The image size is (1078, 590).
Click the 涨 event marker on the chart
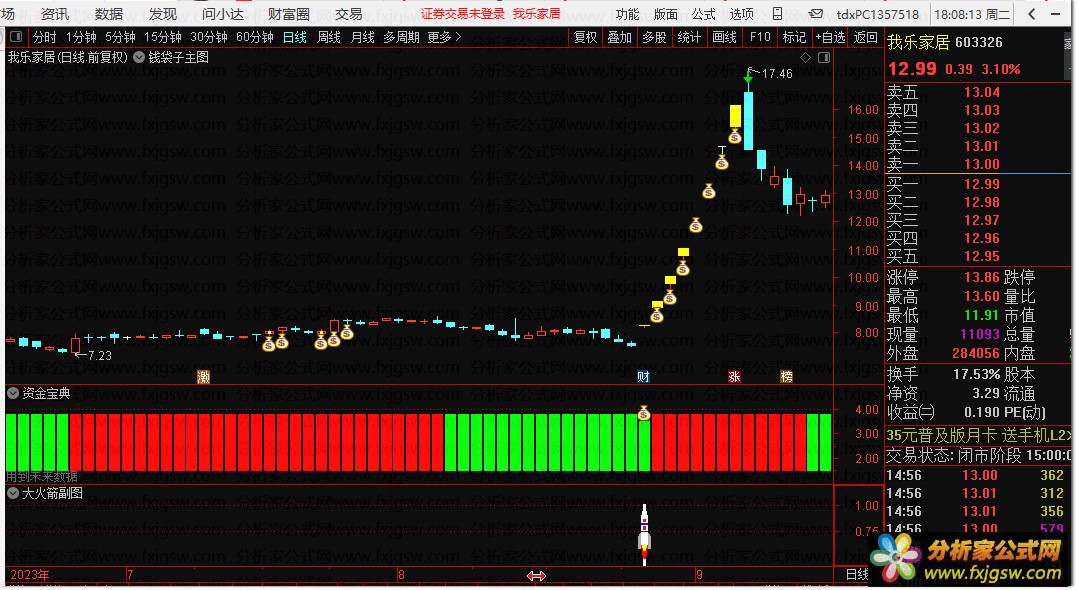point(734,377)
